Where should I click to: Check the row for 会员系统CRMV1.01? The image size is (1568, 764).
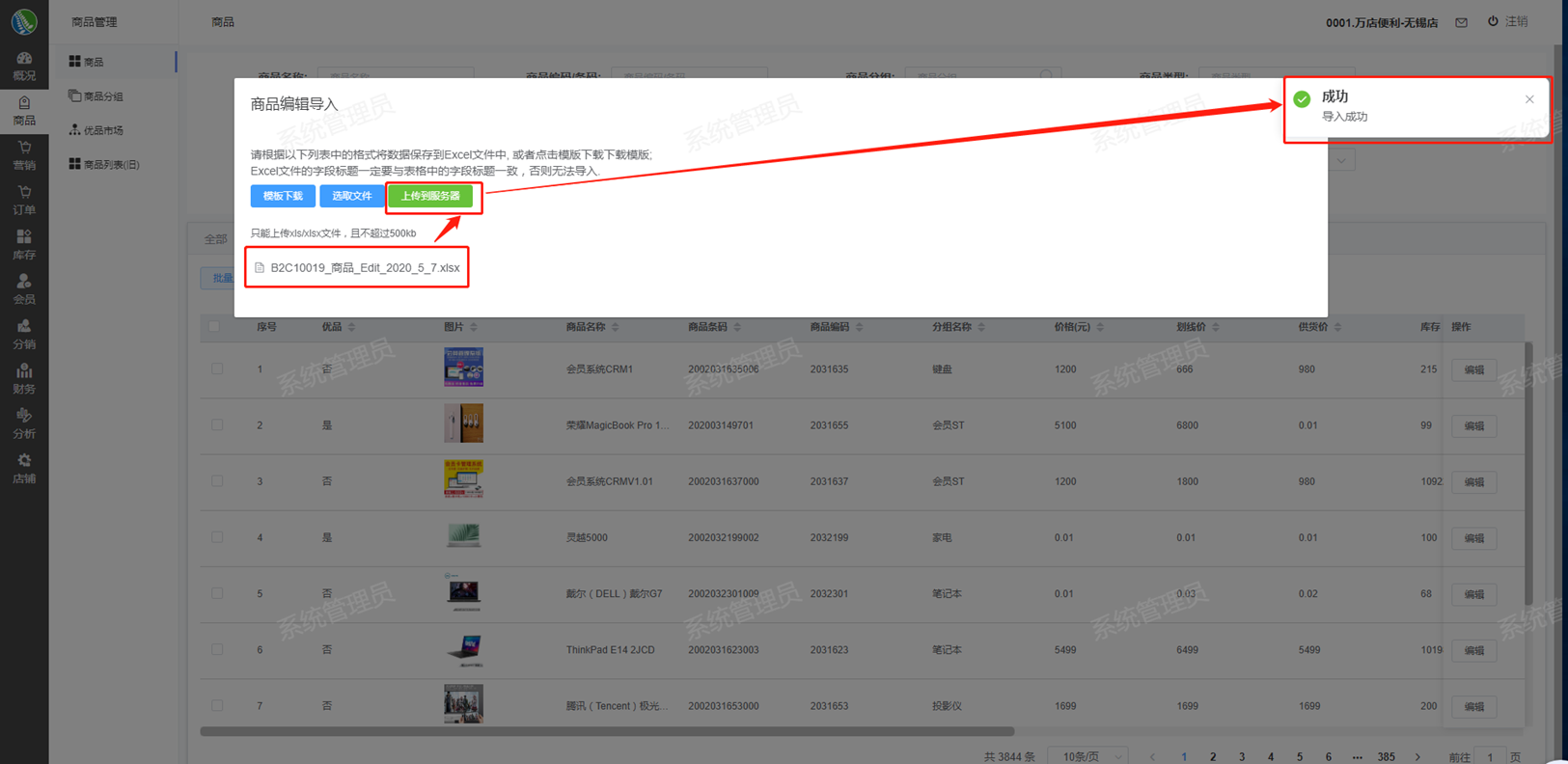(217, 481)
